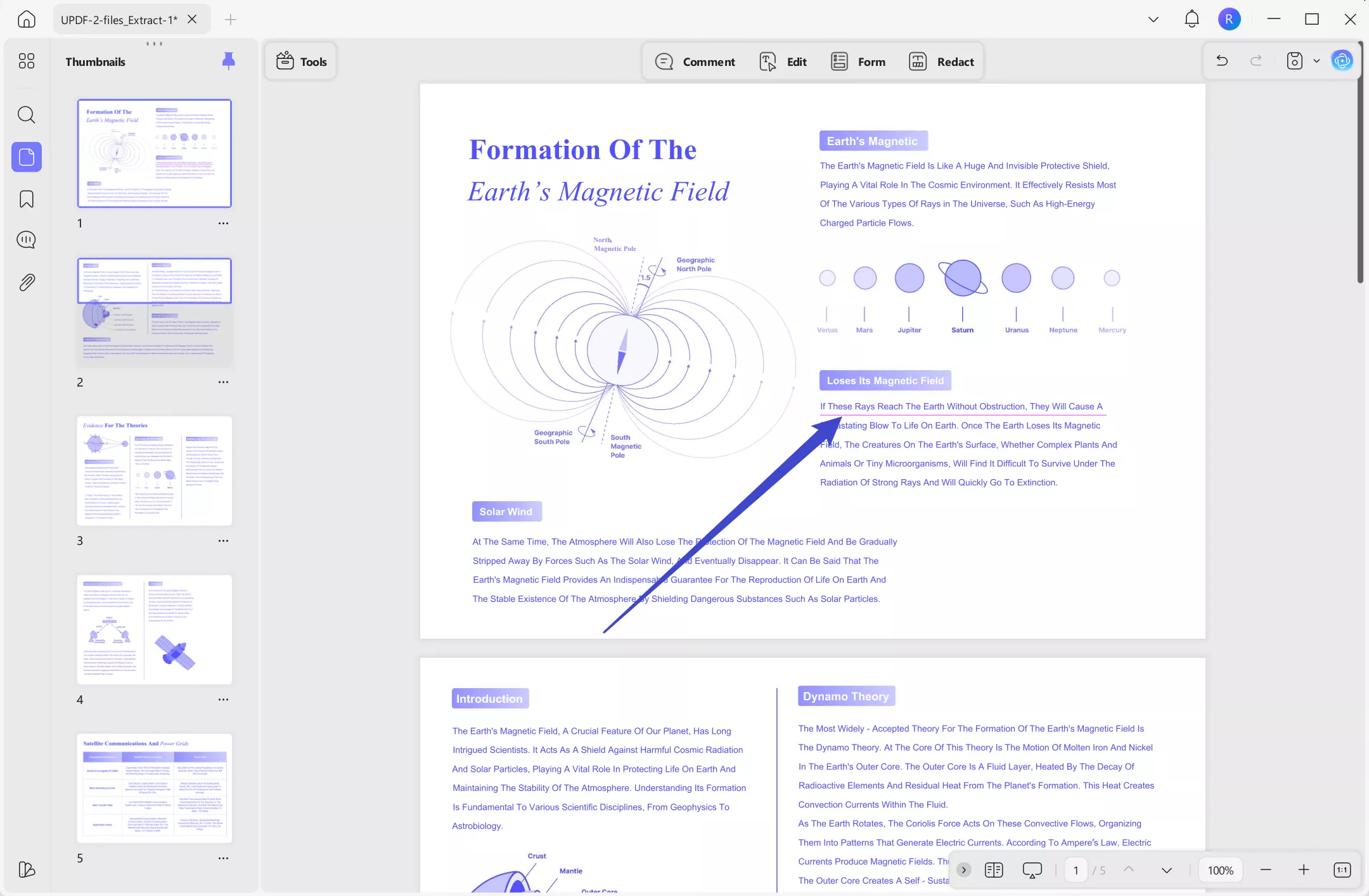This screenshot has height=896, width=1369.
Task: Switch to Comment mode
Action: [695, 61]
